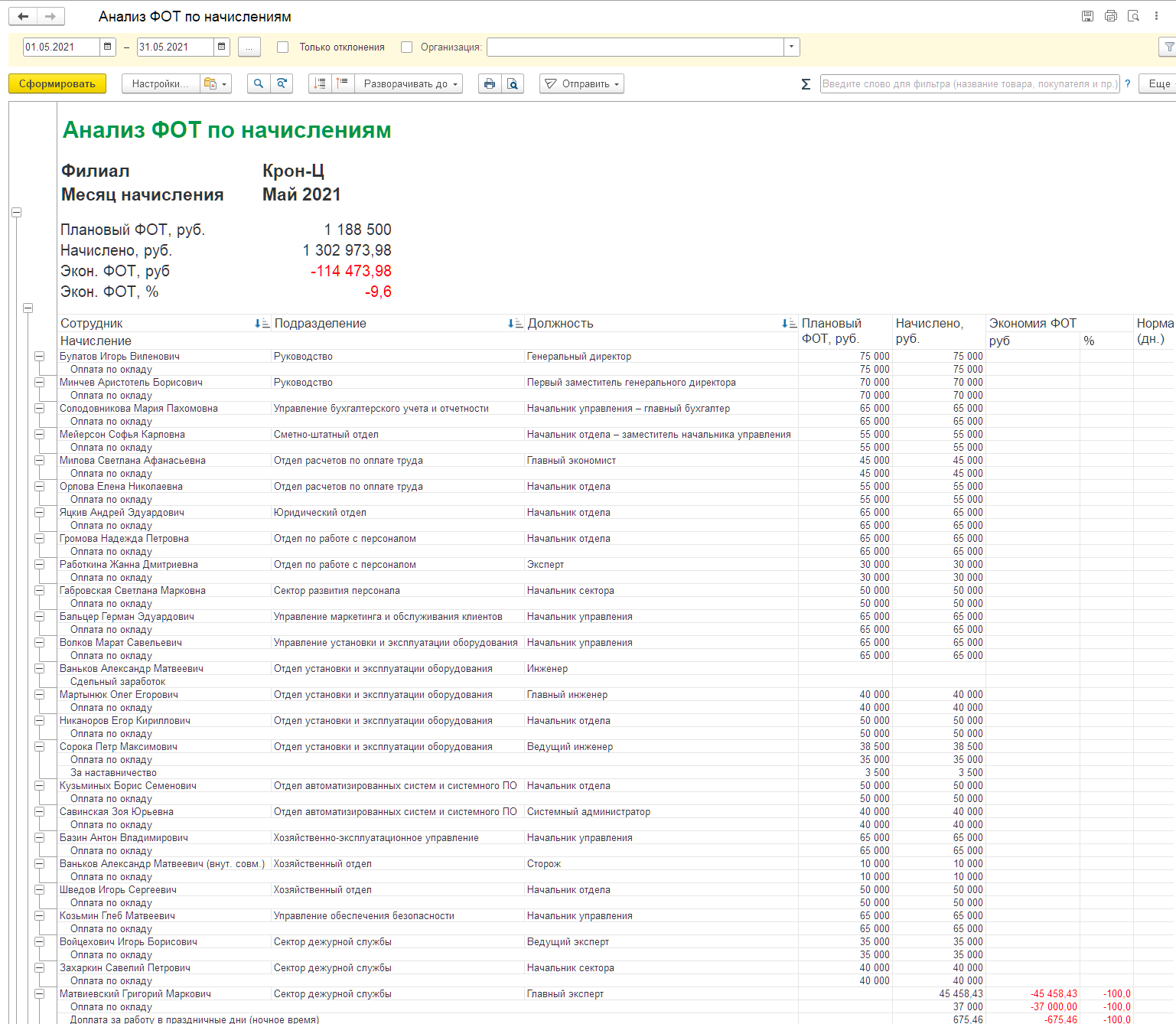Open toolbar print preview icon
Viewport: 1176px width, 1024px height.
tap(513, 83)
